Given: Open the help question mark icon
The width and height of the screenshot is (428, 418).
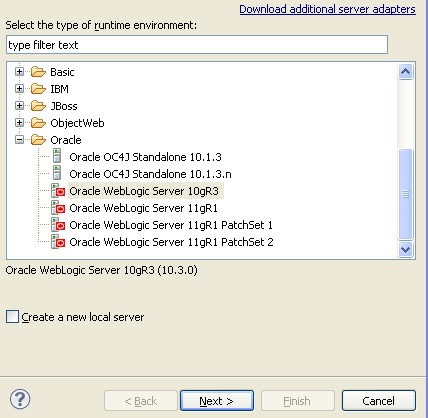Looking at the screenshot, I should [20, 399].
